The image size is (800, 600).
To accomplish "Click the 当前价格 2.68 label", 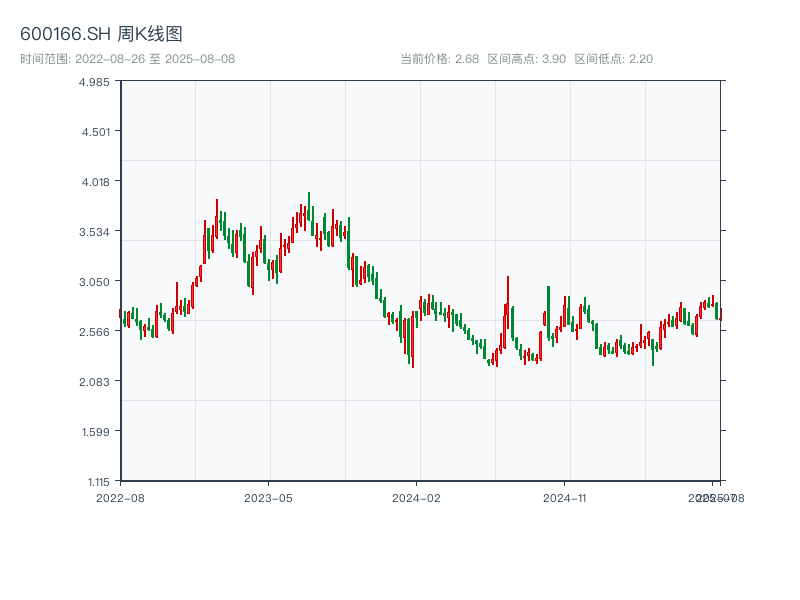I will (x=439, y=59).
